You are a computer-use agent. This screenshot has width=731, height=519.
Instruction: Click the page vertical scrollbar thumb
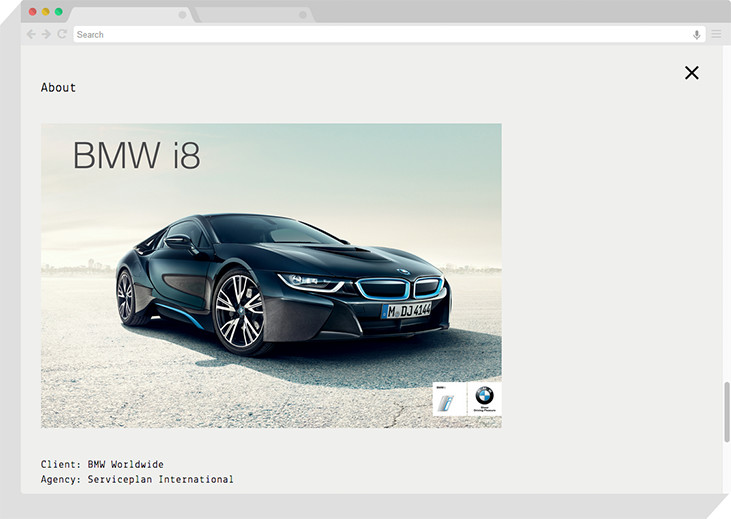726,412
